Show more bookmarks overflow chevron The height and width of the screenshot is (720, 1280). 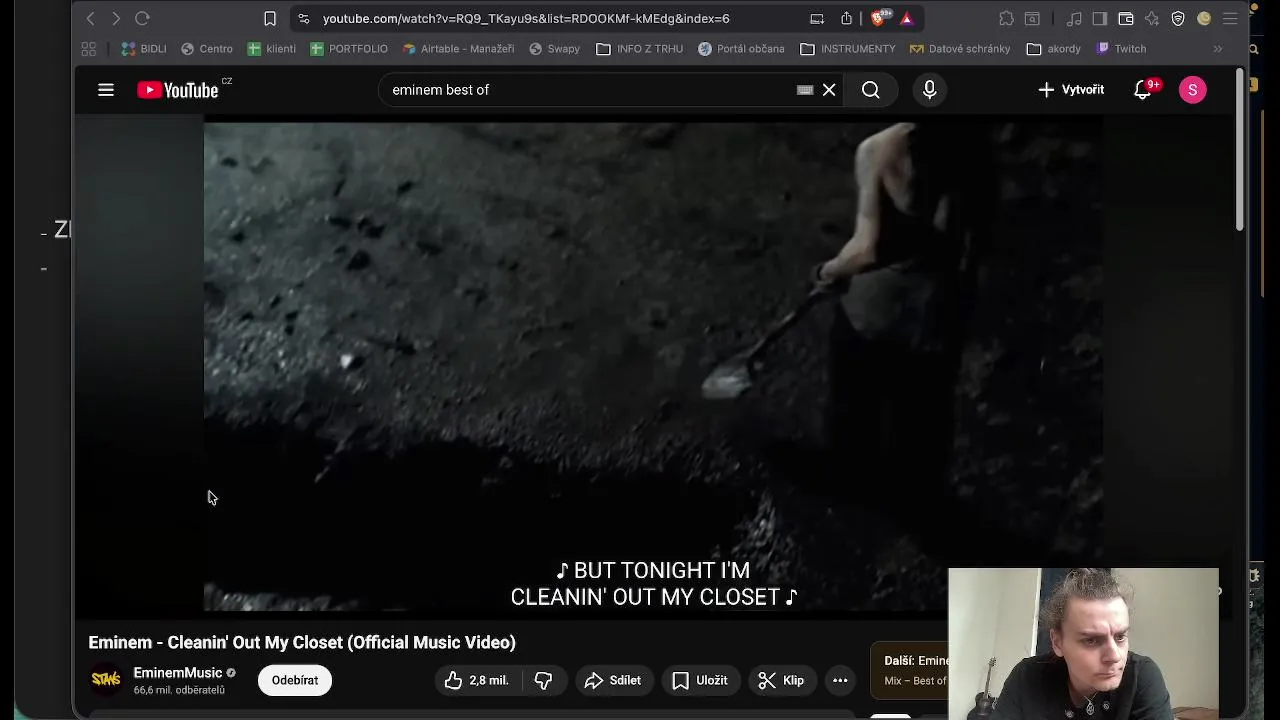[1217, 48]
